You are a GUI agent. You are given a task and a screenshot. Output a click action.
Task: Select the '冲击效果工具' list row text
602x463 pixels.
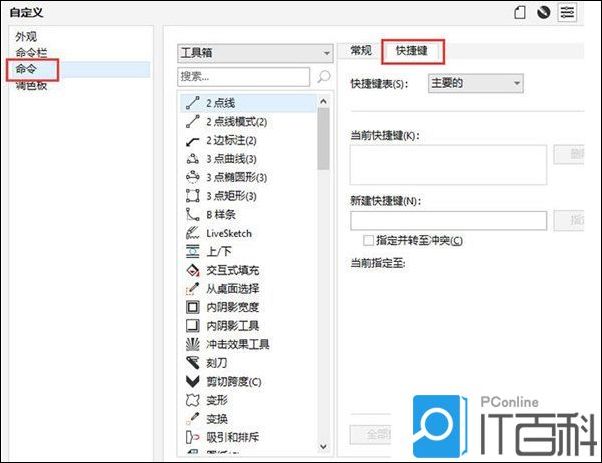(x=238, y=344)
